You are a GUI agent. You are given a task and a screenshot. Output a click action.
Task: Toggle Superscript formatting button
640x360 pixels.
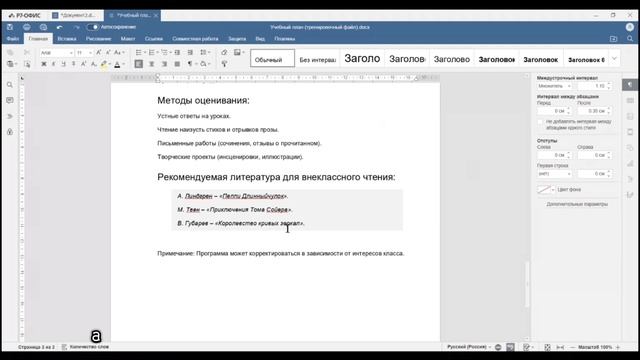pos(83,64)
